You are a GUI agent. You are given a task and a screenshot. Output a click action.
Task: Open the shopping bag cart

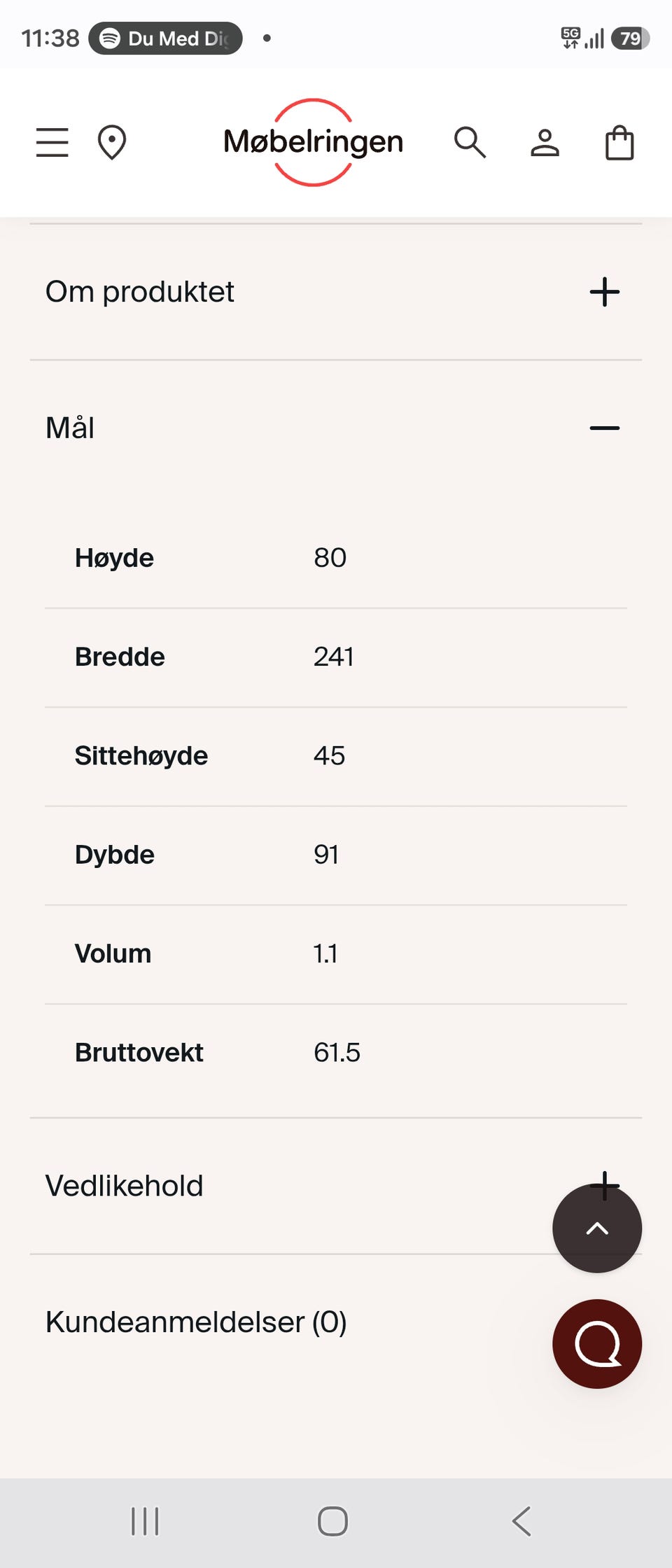619,142
